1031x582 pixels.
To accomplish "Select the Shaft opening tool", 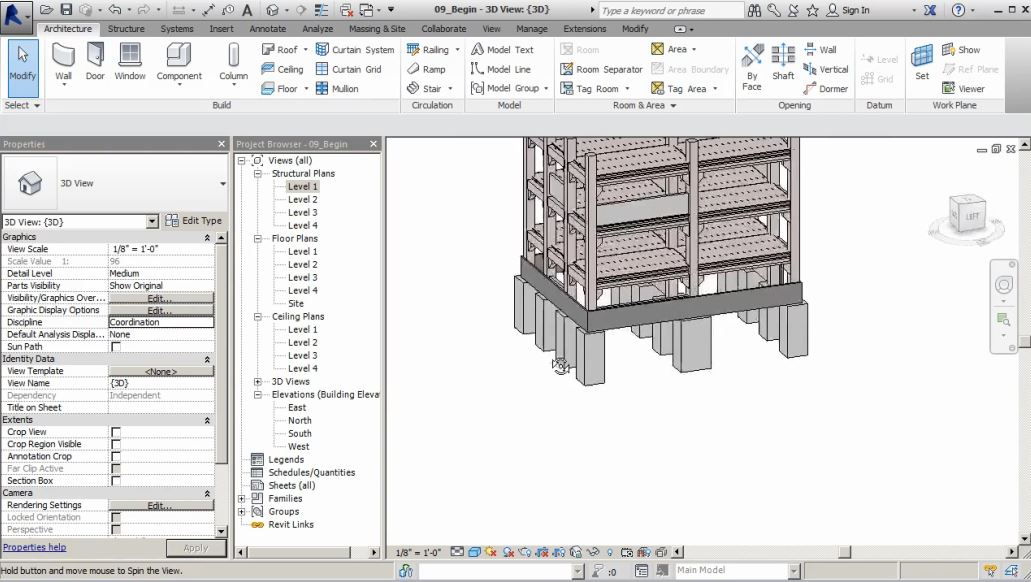I will pos(783,62).
